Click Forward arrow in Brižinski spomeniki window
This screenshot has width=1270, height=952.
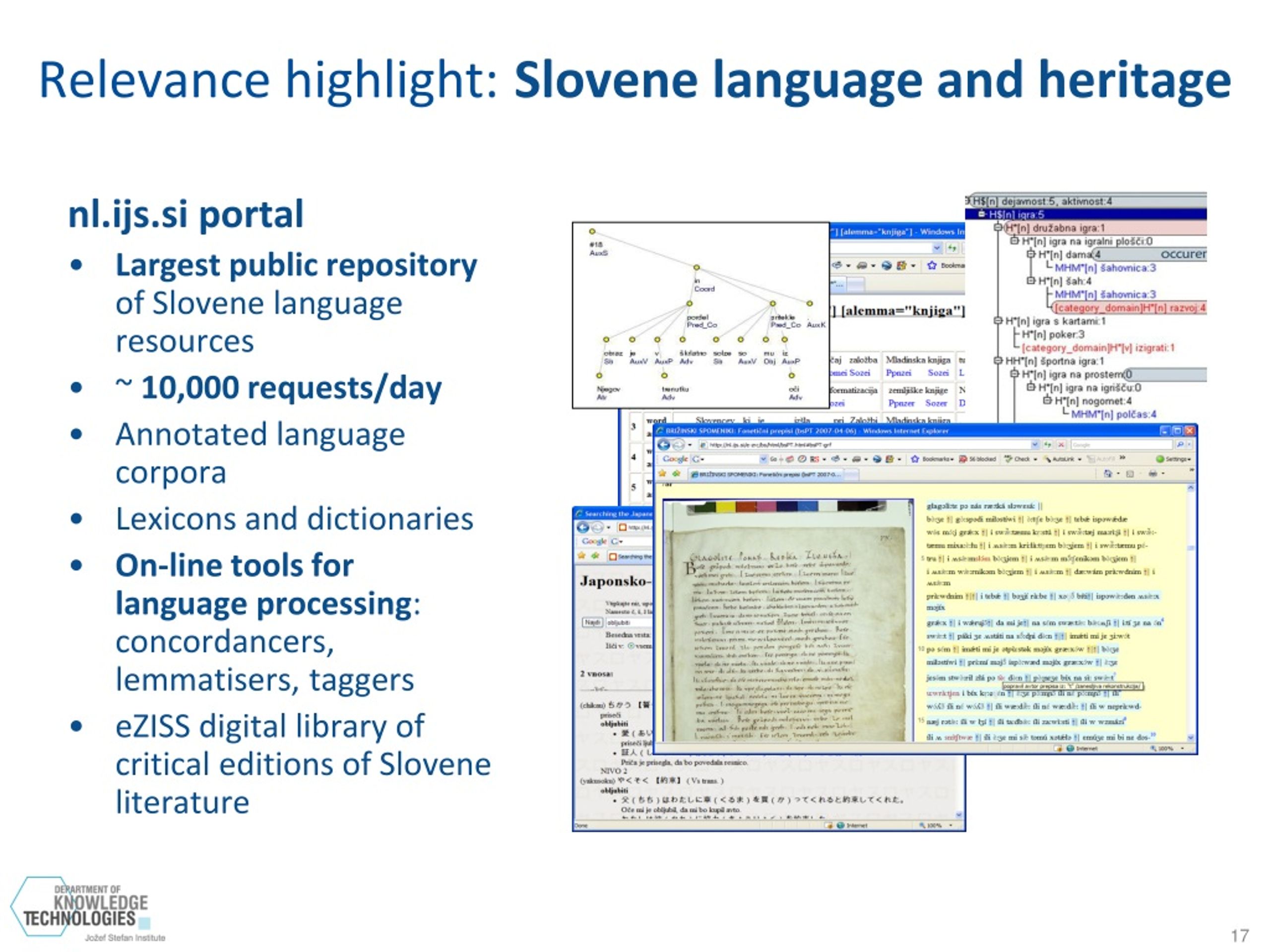[x=679, y=445]
